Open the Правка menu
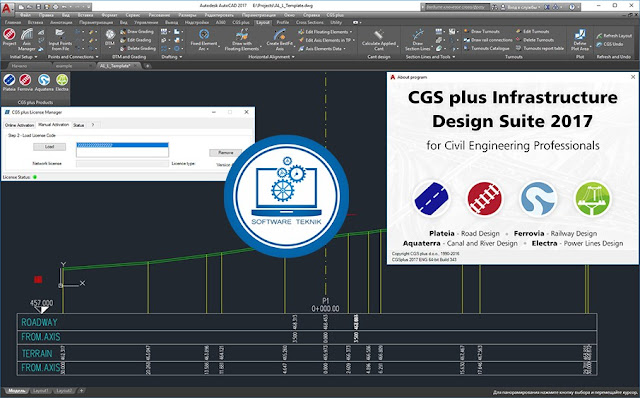Screen dimensions: 640x398 tap(46, 15)
